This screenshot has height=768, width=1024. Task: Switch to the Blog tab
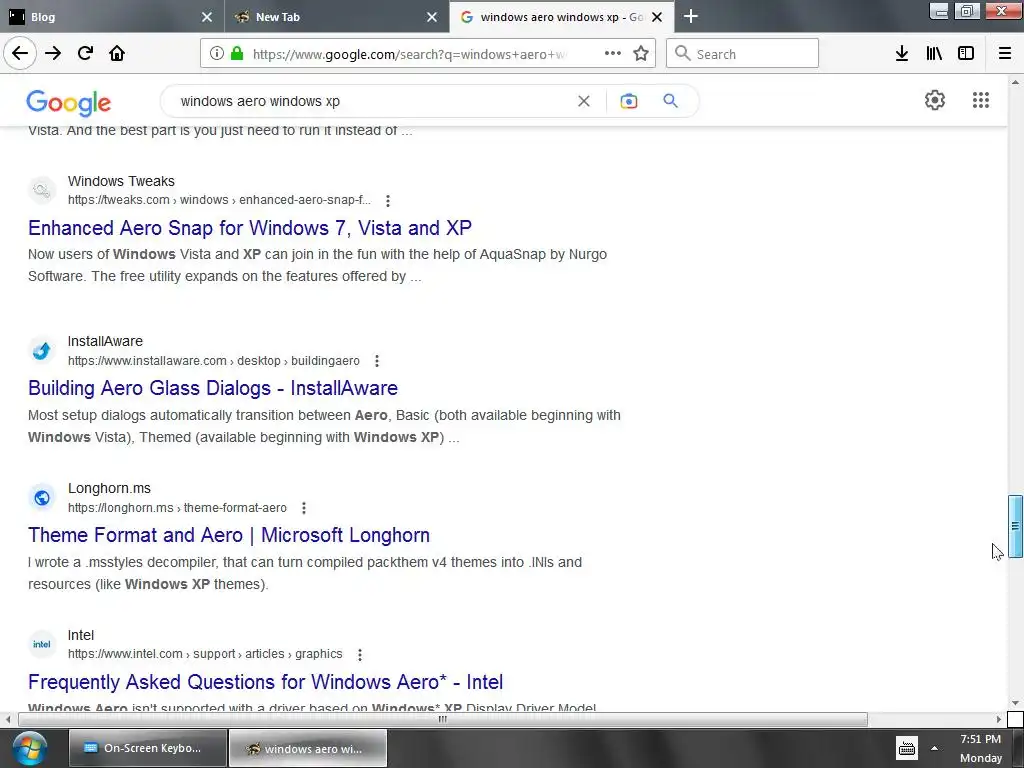pos(112,17)
